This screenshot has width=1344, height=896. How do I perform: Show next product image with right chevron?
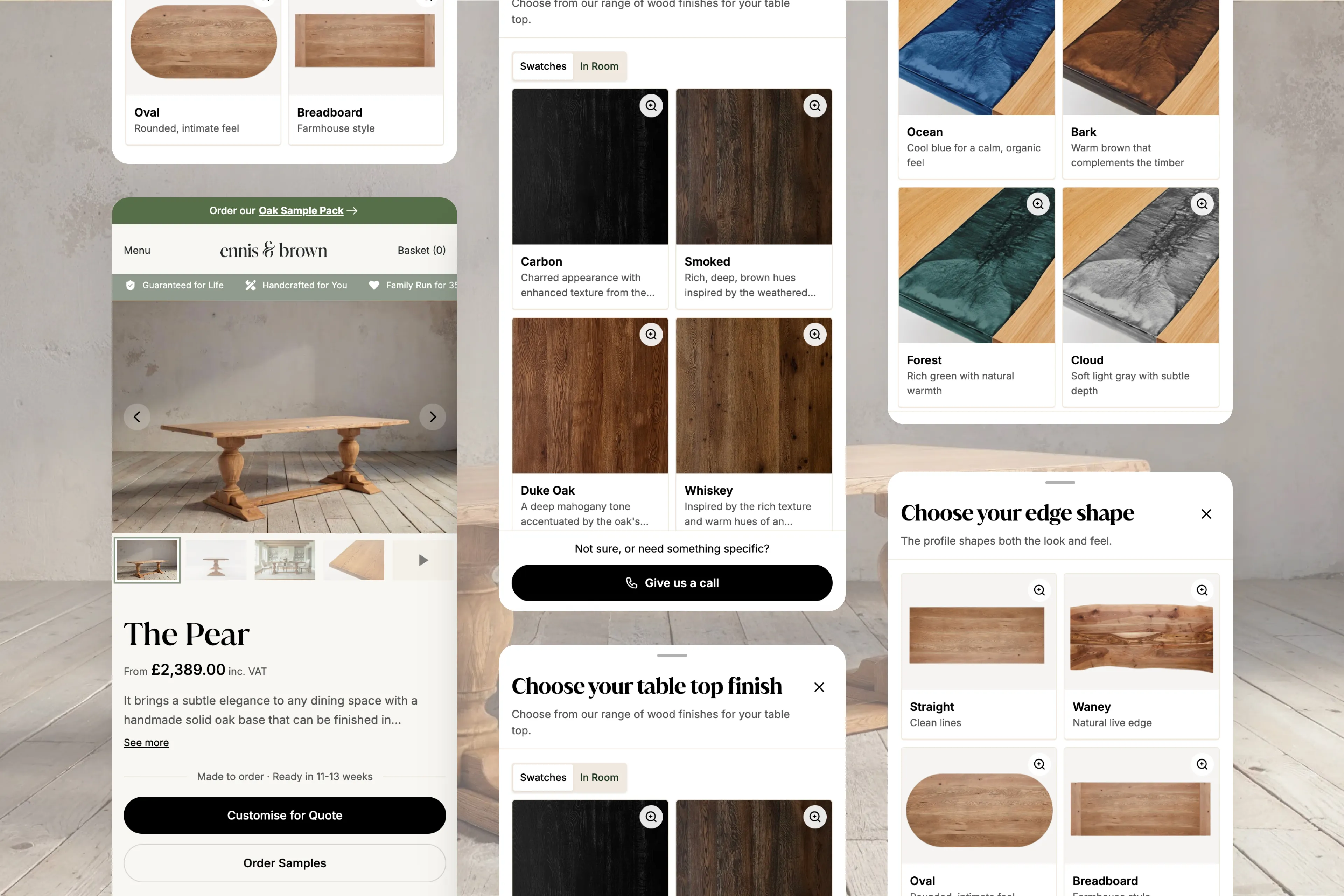433,417
